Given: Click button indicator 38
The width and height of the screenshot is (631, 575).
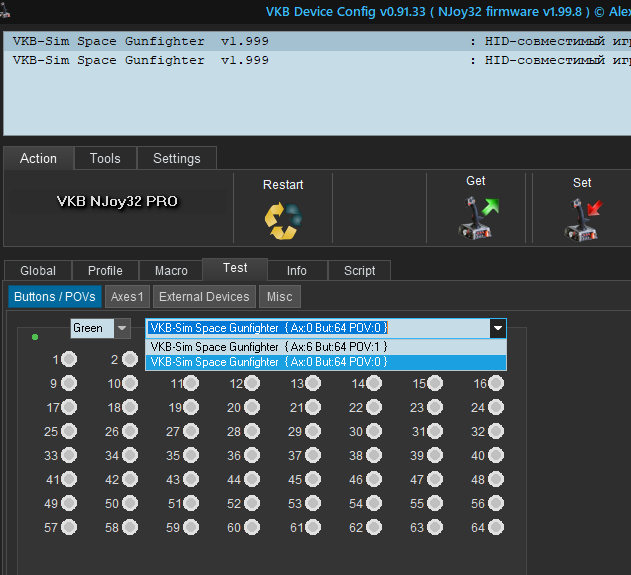Looking at the screenshot, I should 374,455.
